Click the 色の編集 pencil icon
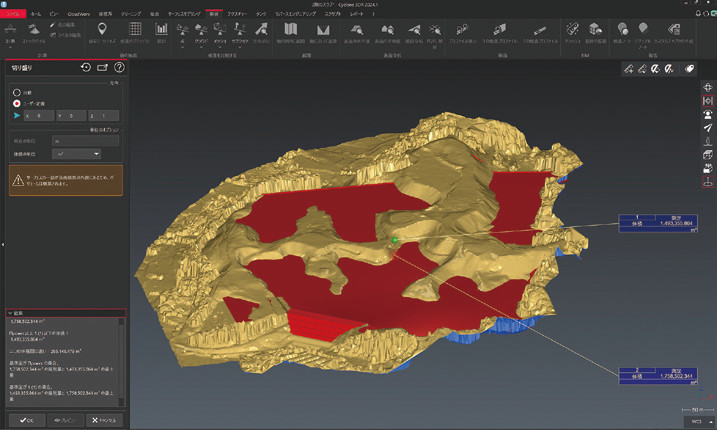 (53, 25)
